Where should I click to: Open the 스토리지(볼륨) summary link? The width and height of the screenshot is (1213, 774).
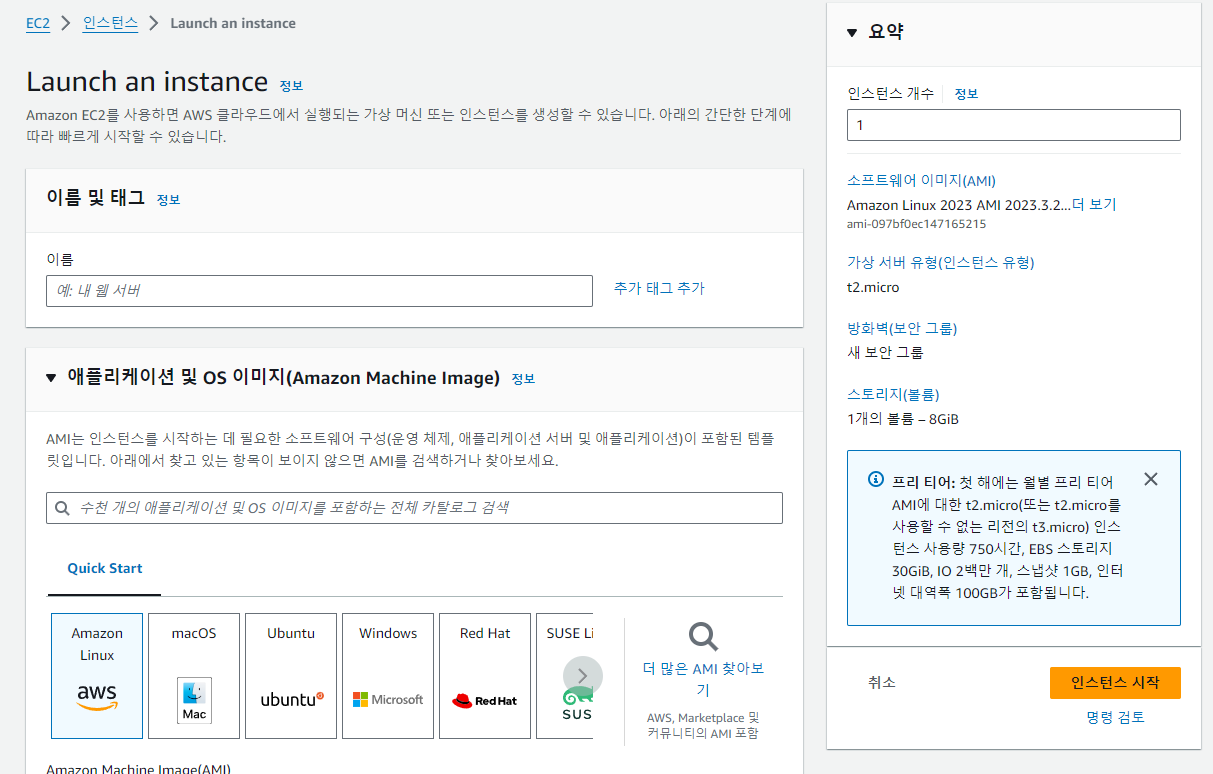click(893, 394)
